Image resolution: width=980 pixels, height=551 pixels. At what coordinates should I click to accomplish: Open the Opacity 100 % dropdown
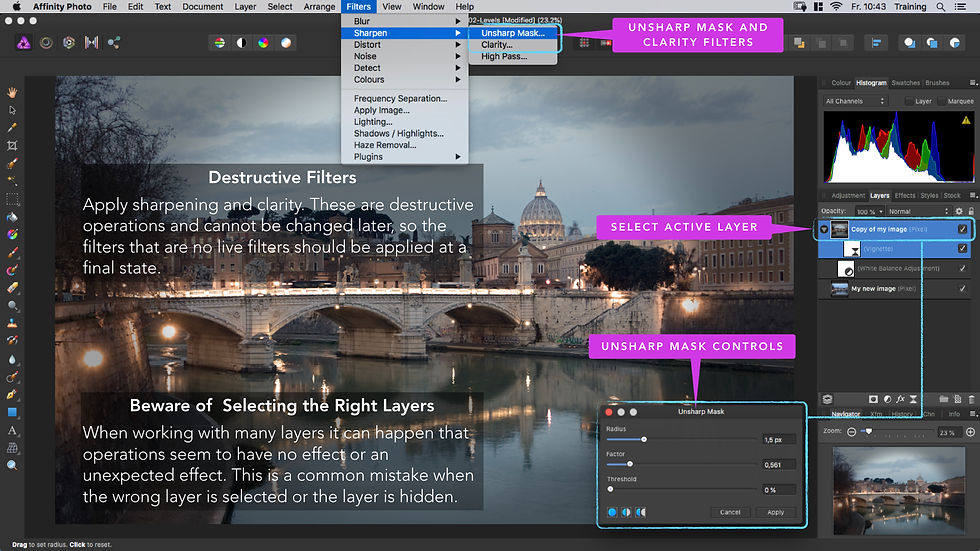869,212
